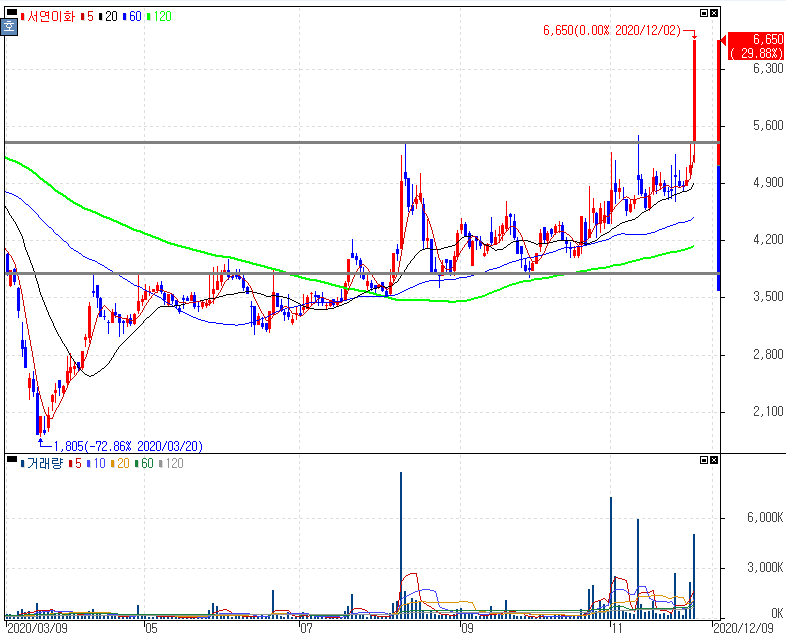Click the blue '호' quote button
786x634 pixels.
(x=9, y=27)
